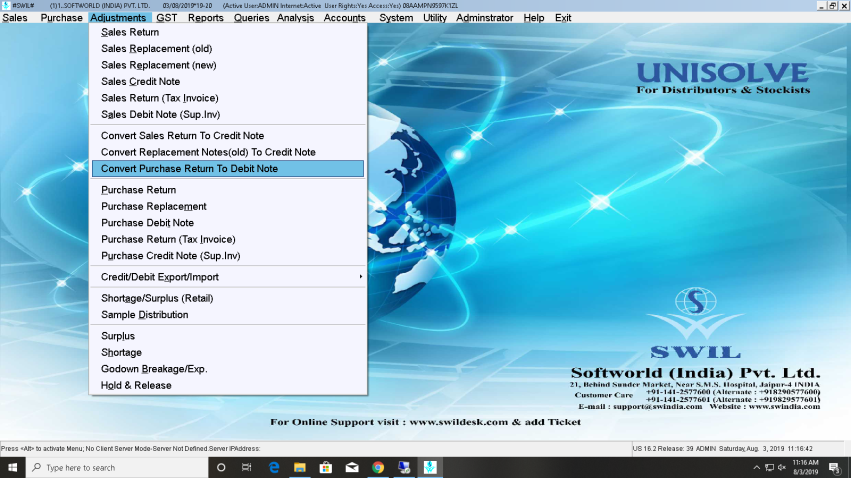
Task: Open the System menu
Action: point(396,18)
